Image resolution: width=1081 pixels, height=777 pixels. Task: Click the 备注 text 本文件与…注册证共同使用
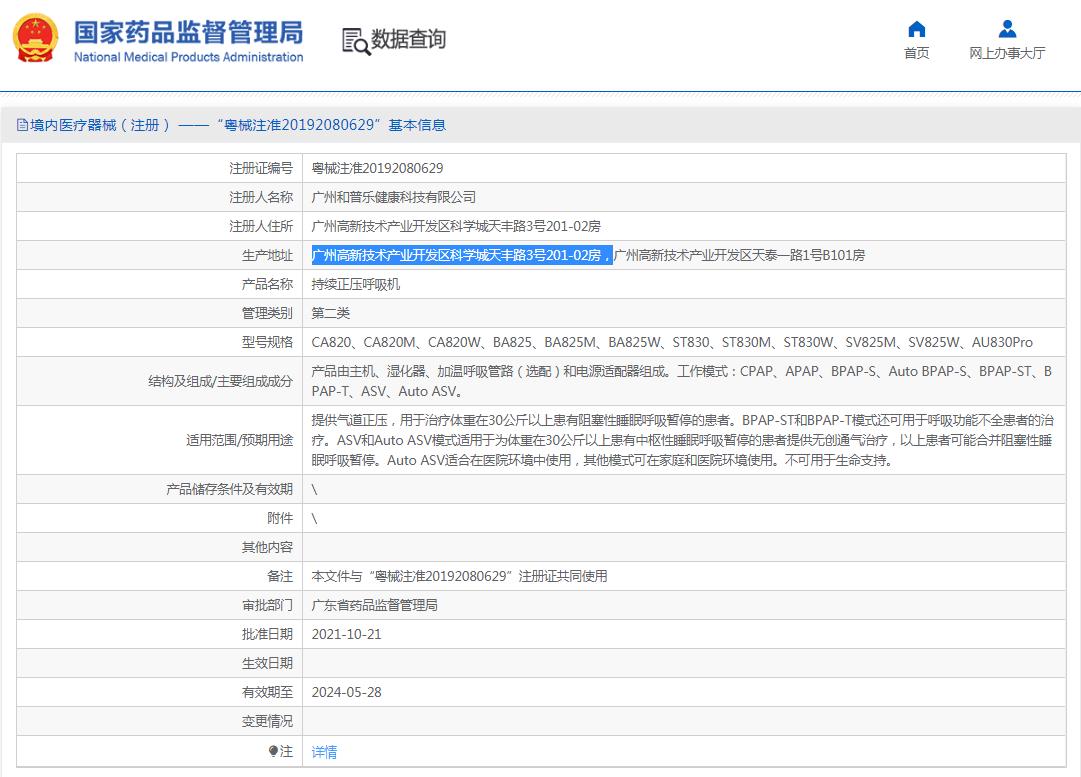pos(459,576)
